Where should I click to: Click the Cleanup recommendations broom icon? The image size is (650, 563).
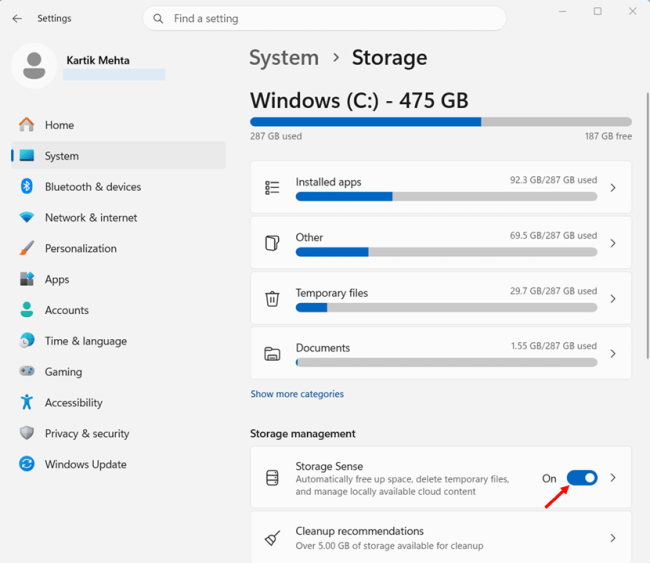272,538
